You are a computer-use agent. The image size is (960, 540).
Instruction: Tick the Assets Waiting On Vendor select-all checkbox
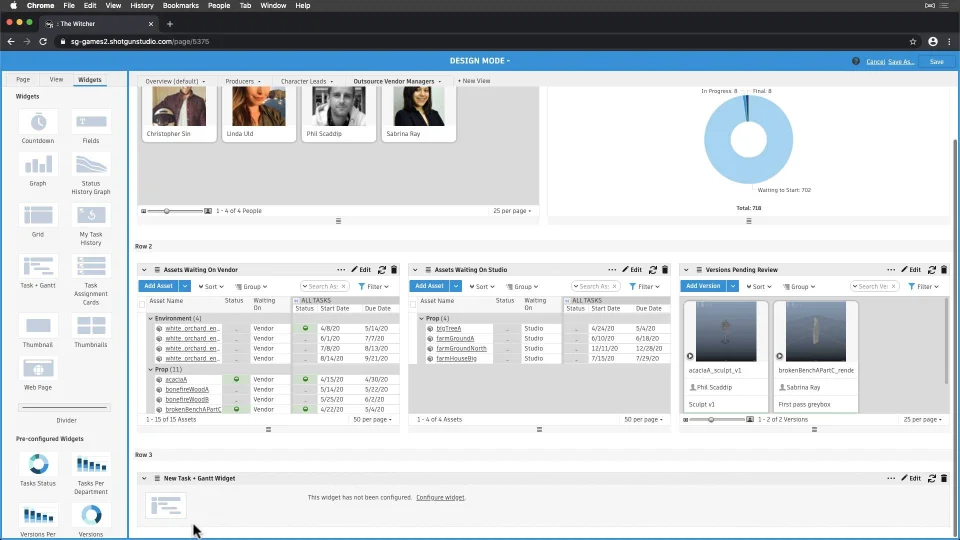[x=142, y=304]
